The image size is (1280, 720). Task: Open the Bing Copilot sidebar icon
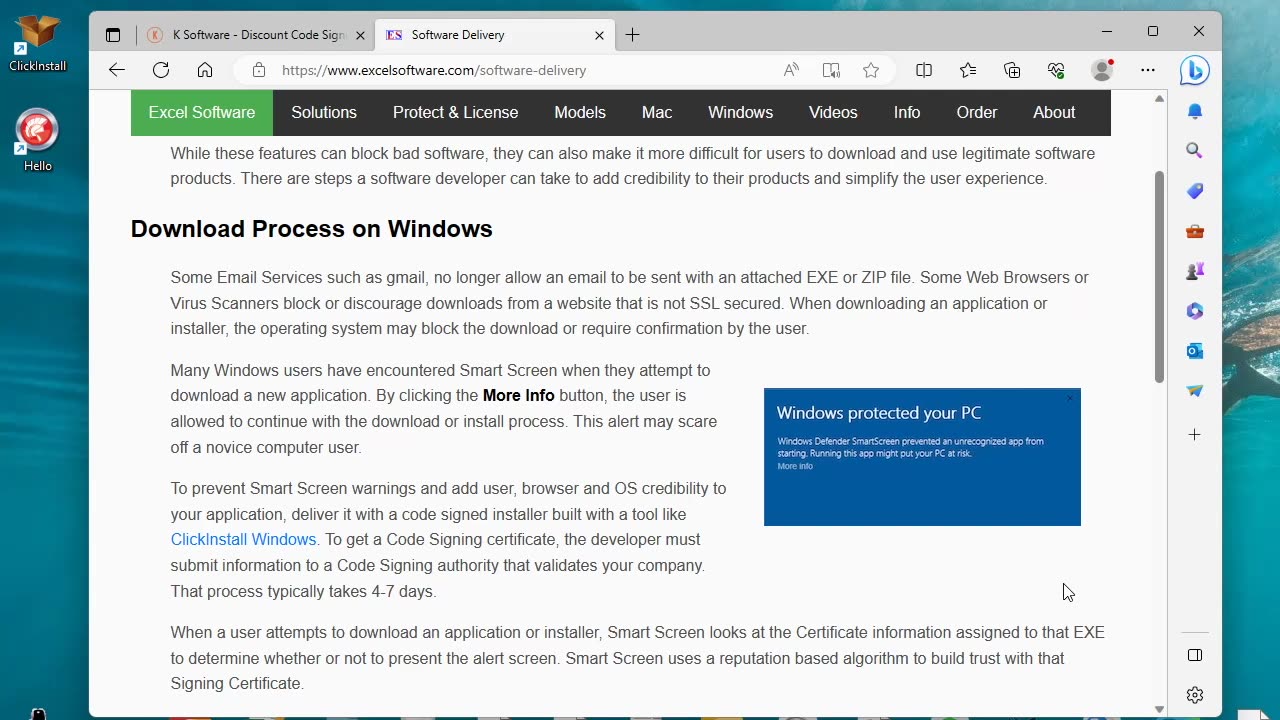tap(1195, 70)
